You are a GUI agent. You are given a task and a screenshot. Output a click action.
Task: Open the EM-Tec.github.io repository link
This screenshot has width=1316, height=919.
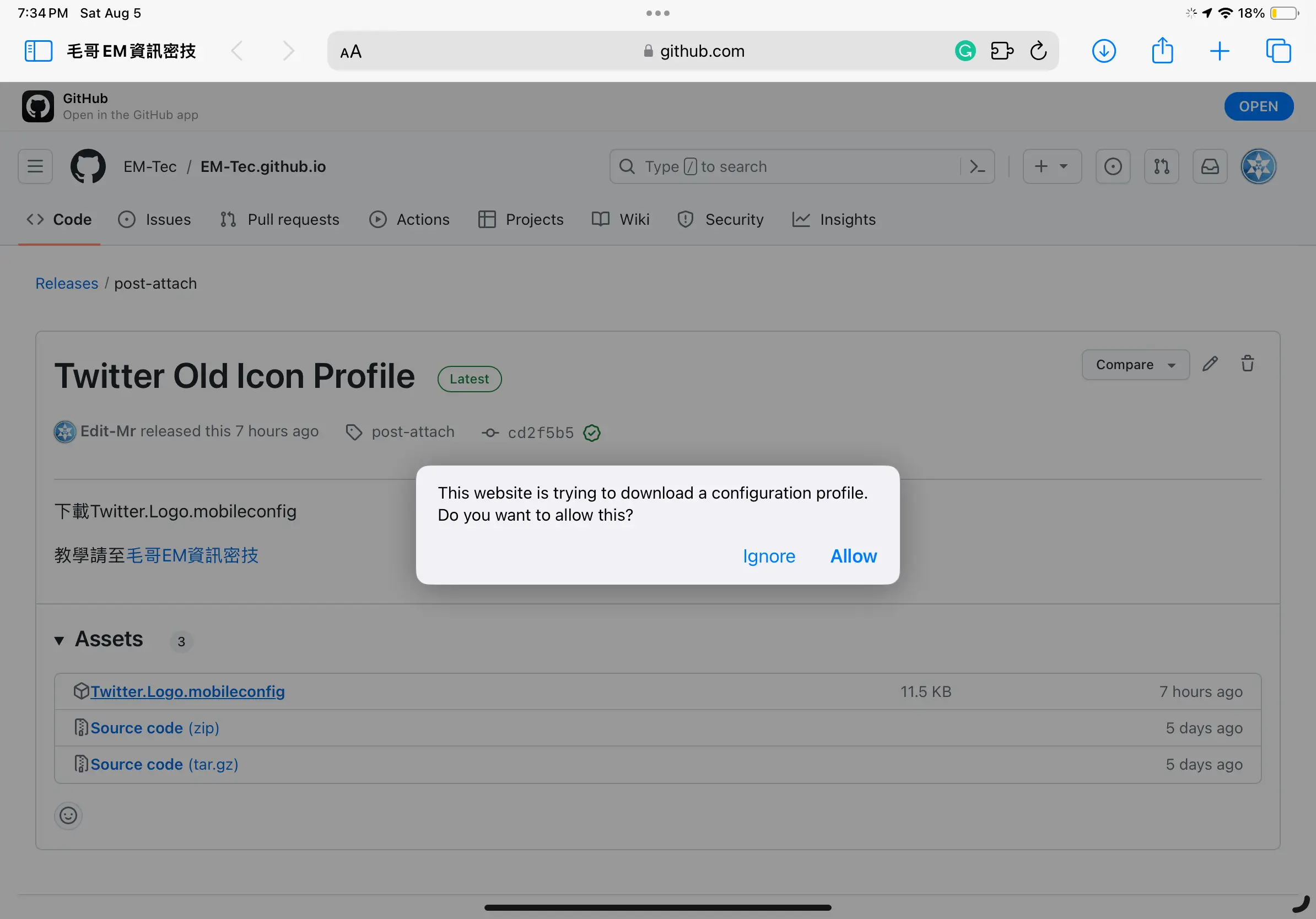(x=263, y=167)
